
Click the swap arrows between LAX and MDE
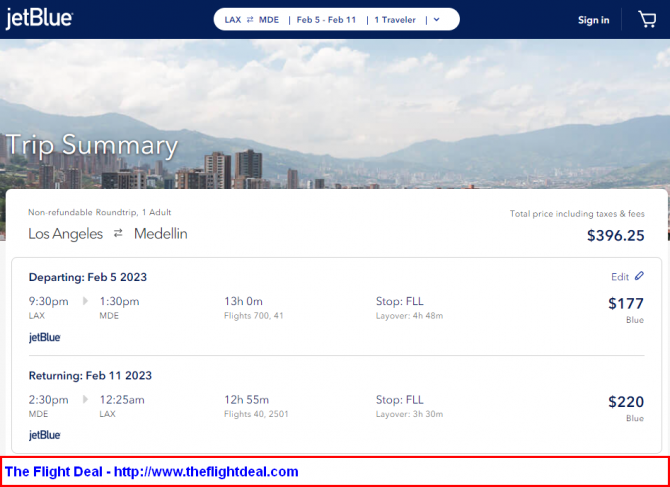(x=250, y=20)
